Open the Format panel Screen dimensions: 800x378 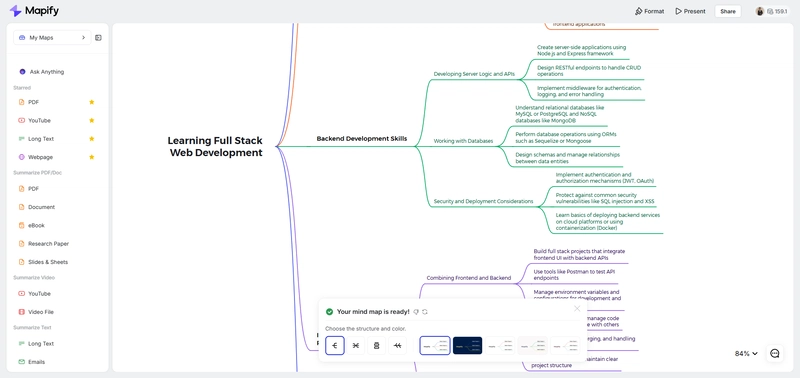[649, 11]
